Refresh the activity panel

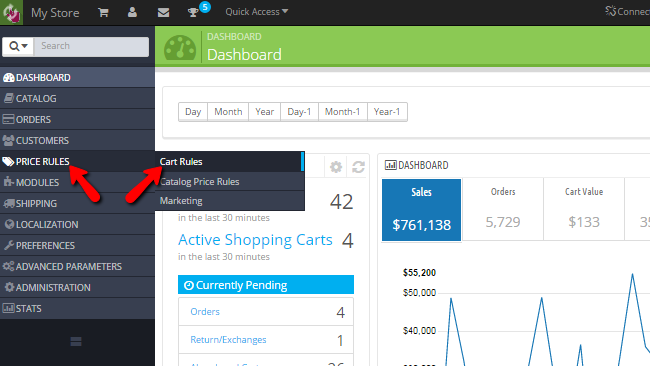pyautogui.click(x=358, y=167)
